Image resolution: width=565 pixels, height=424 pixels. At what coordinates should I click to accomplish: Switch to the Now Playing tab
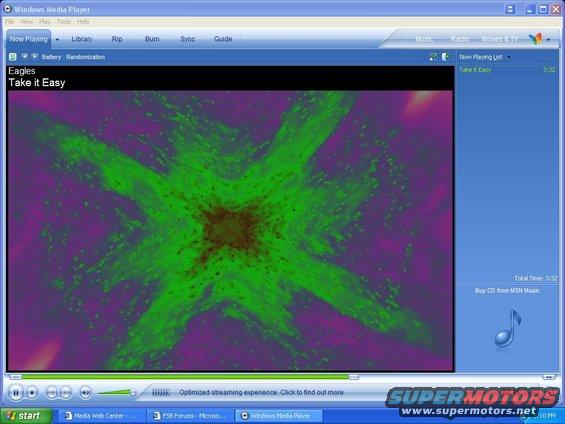[28, 39]
